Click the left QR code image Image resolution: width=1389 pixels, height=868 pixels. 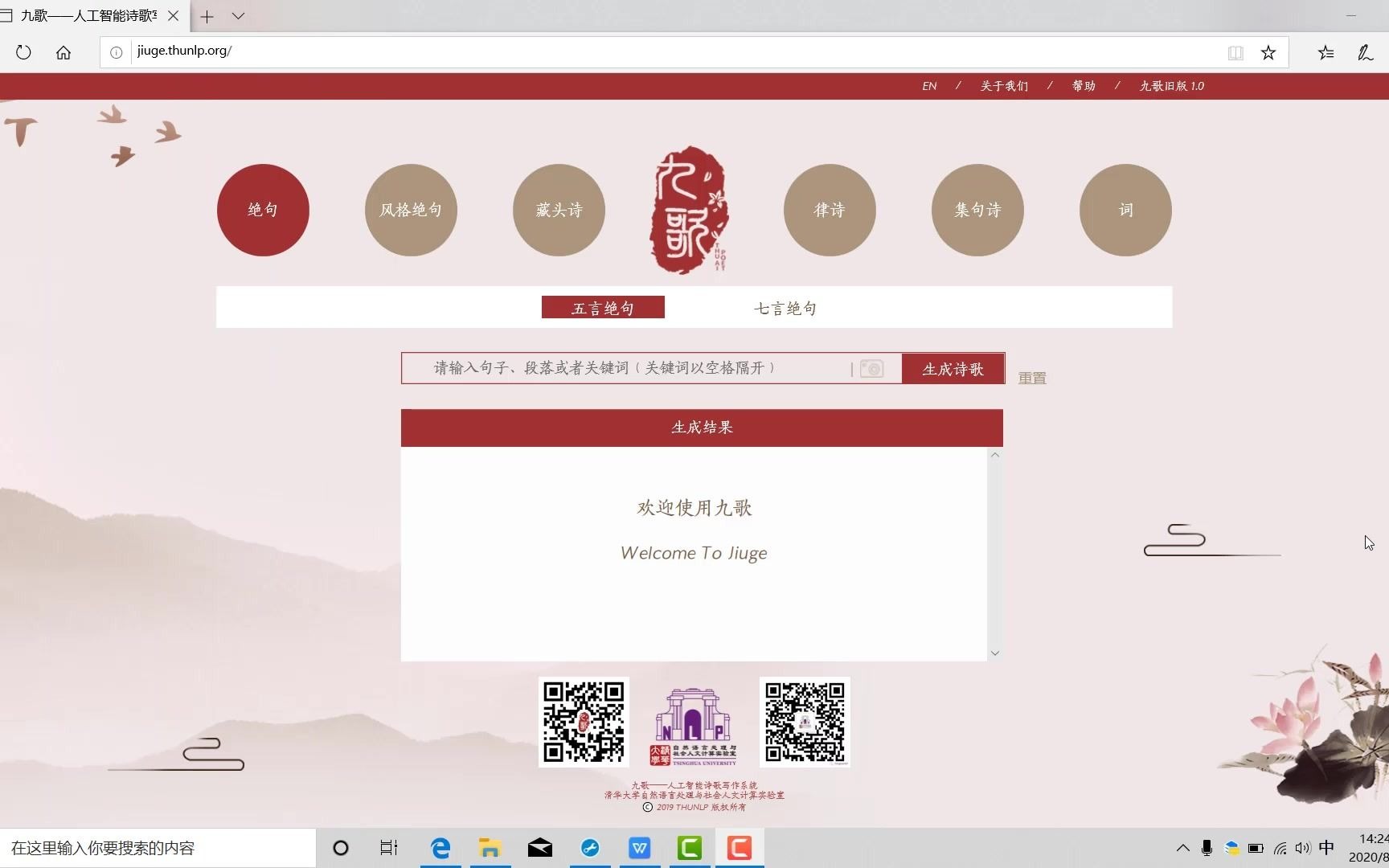point(584,722)
